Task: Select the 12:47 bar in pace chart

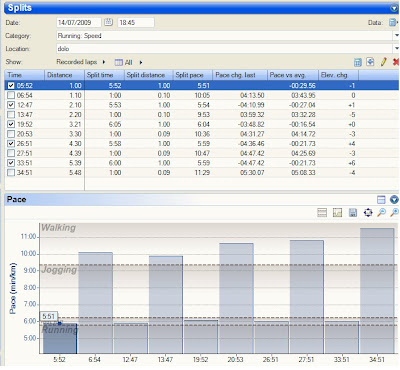Action: click(131, 338)
